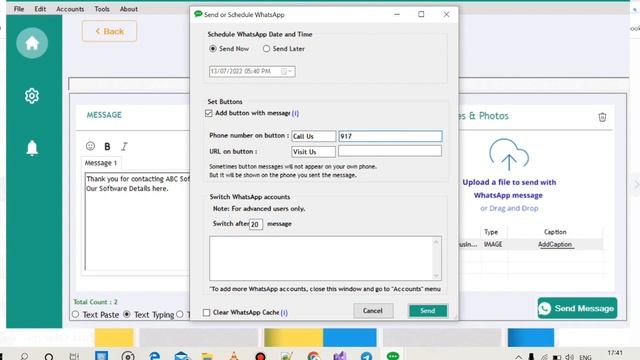Open Microsoft Edge from the taskbar
Viewport: 640px width, 360px height.
[154, 356]
